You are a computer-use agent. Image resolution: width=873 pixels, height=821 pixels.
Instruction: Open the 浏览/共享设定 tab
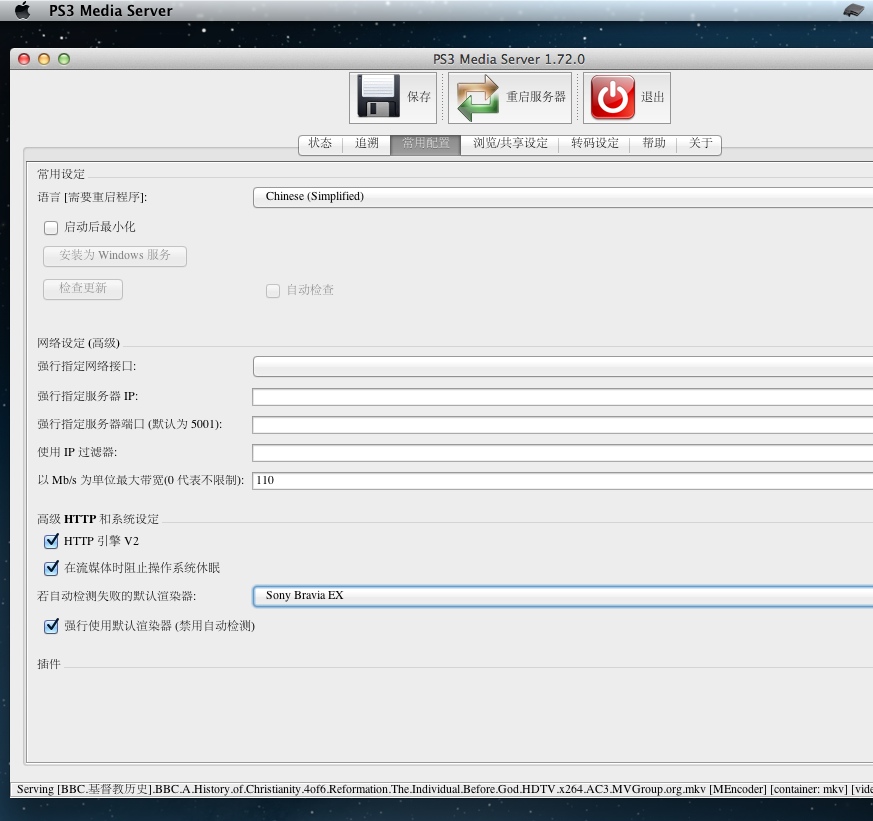[x=510, y=144]
